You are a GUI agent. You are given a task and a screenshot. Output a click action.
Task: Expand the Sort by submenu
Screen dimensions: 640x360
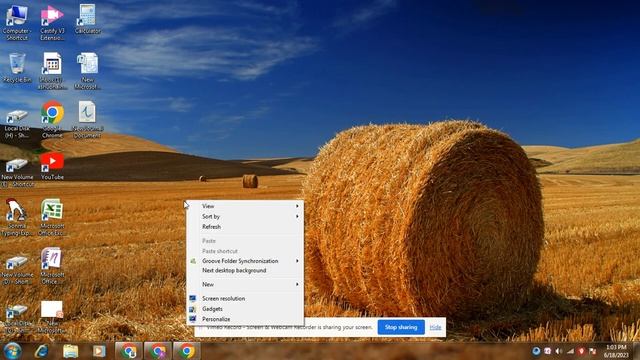click(x=245, y=216)
